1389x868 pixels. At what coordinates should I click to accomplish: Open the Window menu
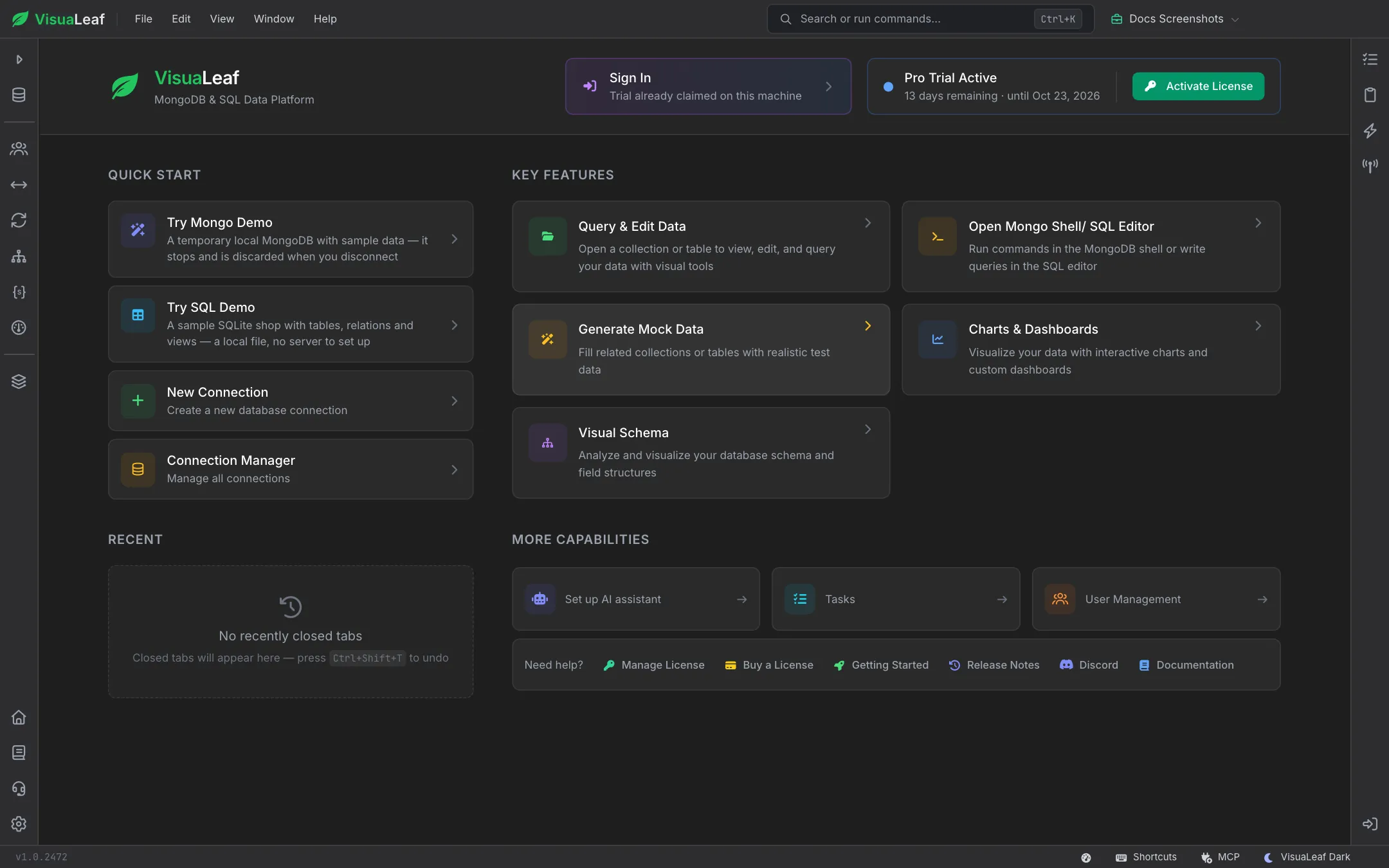[x=274, y=19]
